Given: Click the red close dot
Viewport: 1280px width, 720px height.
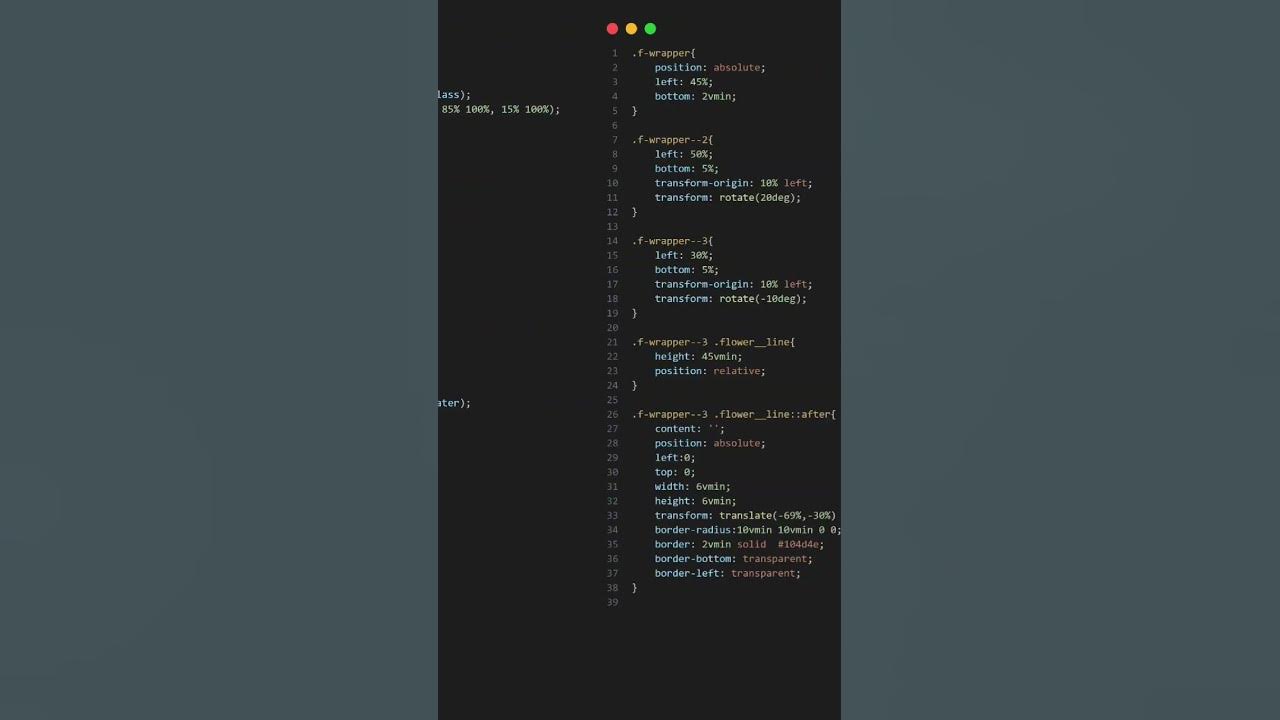Looking at the screenshot, I should pyautogui.click(x=612, y=29).
